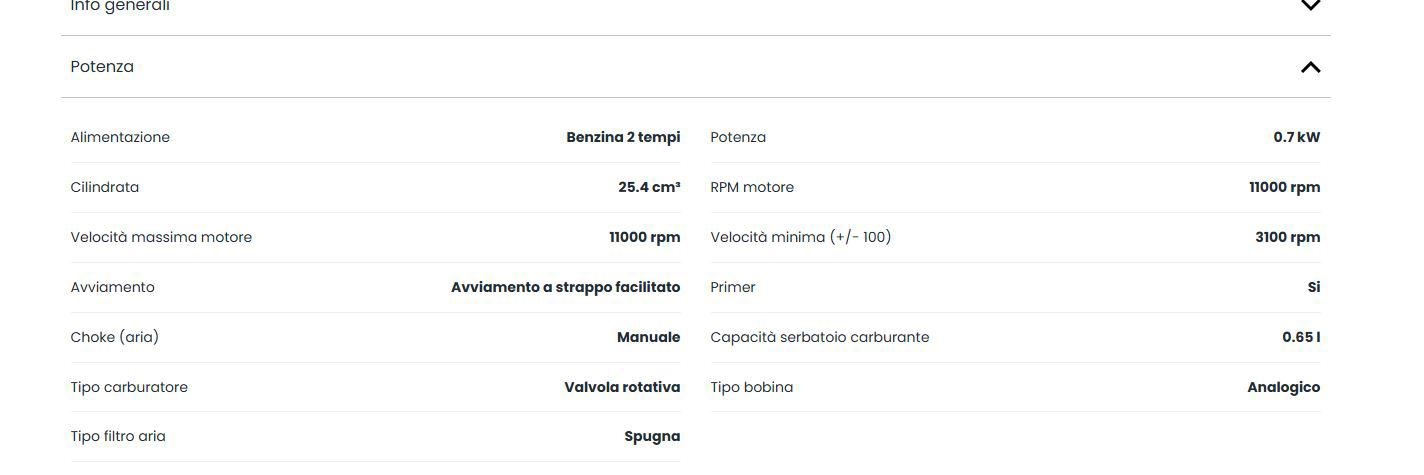Click the 3100 rpm minimum speed value
The width and height of the screenshot is (1424, 475).
pyautogui.click(x=1287, y=237)
